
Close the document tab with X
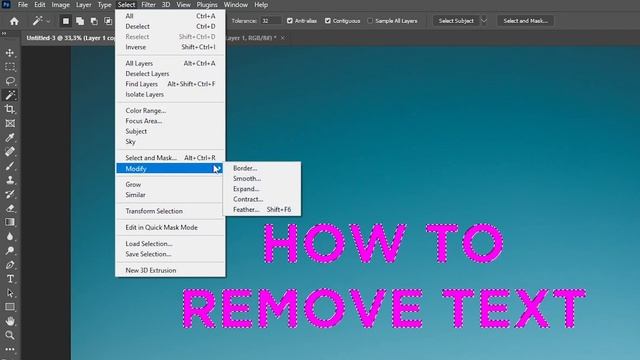tap(282, 38)
